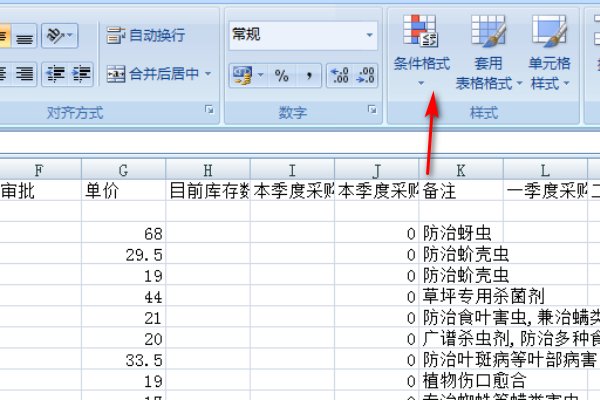Click the cell reading 防治蚜虫

[461, 233]
